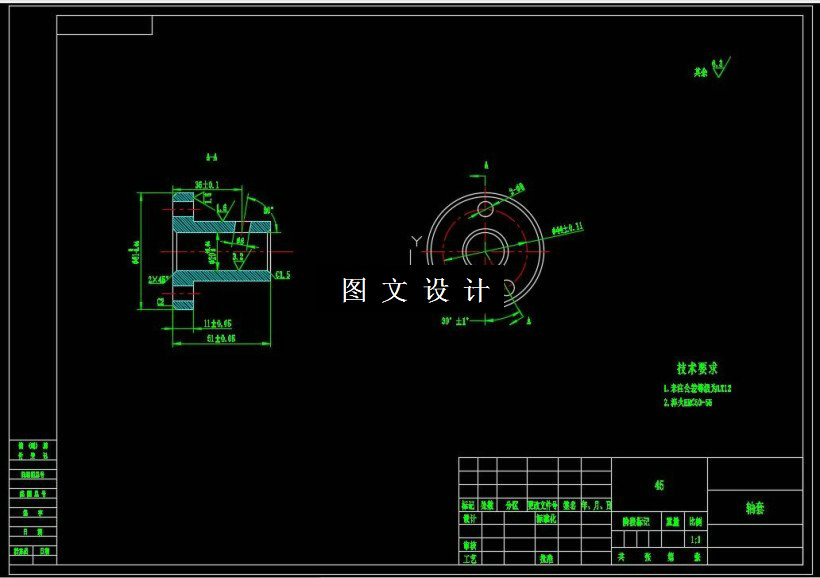This screenshot has width=820, height=578.
Task: Click the '技术要求' heading
Action: pyautogui.click(x=698, y=368)
